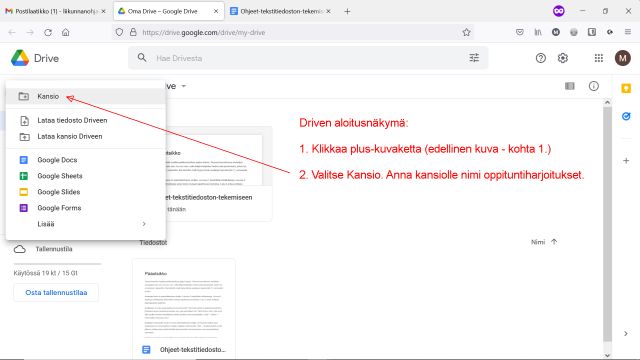Open a new browser tab

tap(347, 11)
